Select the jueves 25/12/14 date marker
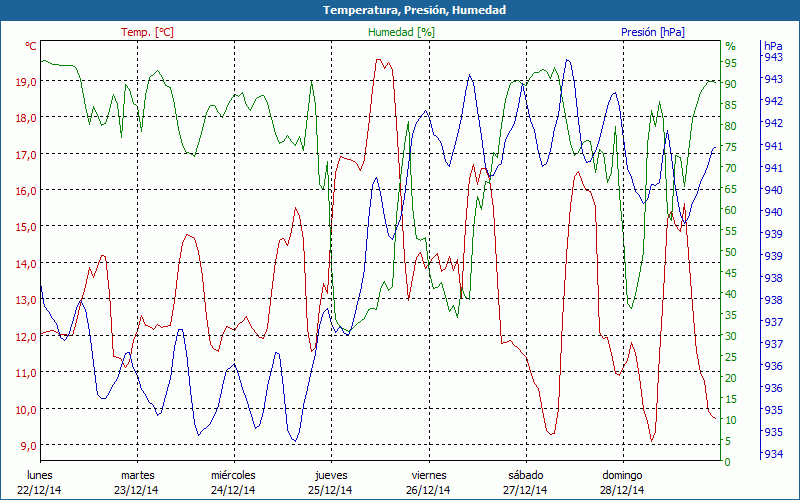800x500 pixels. (x=331, y=482)
